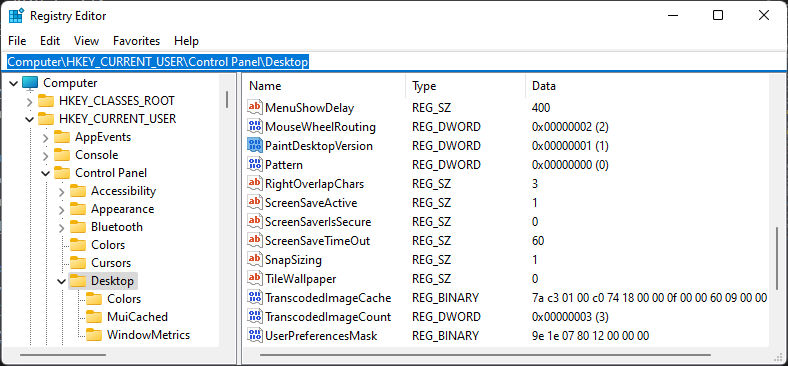Click the ScreenSaveTimeOut string icon
Image resolution: width=788 pixels, height=366 pixels.
(255, 240)
